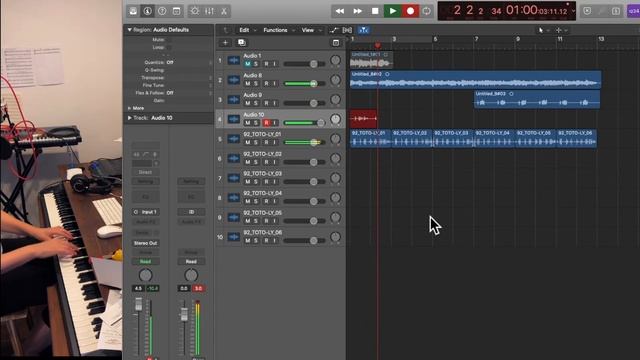This screenshot has width=640, height=360.
Task: Toggle input monitoring on Audio 10 track
Action: [275, 123]
